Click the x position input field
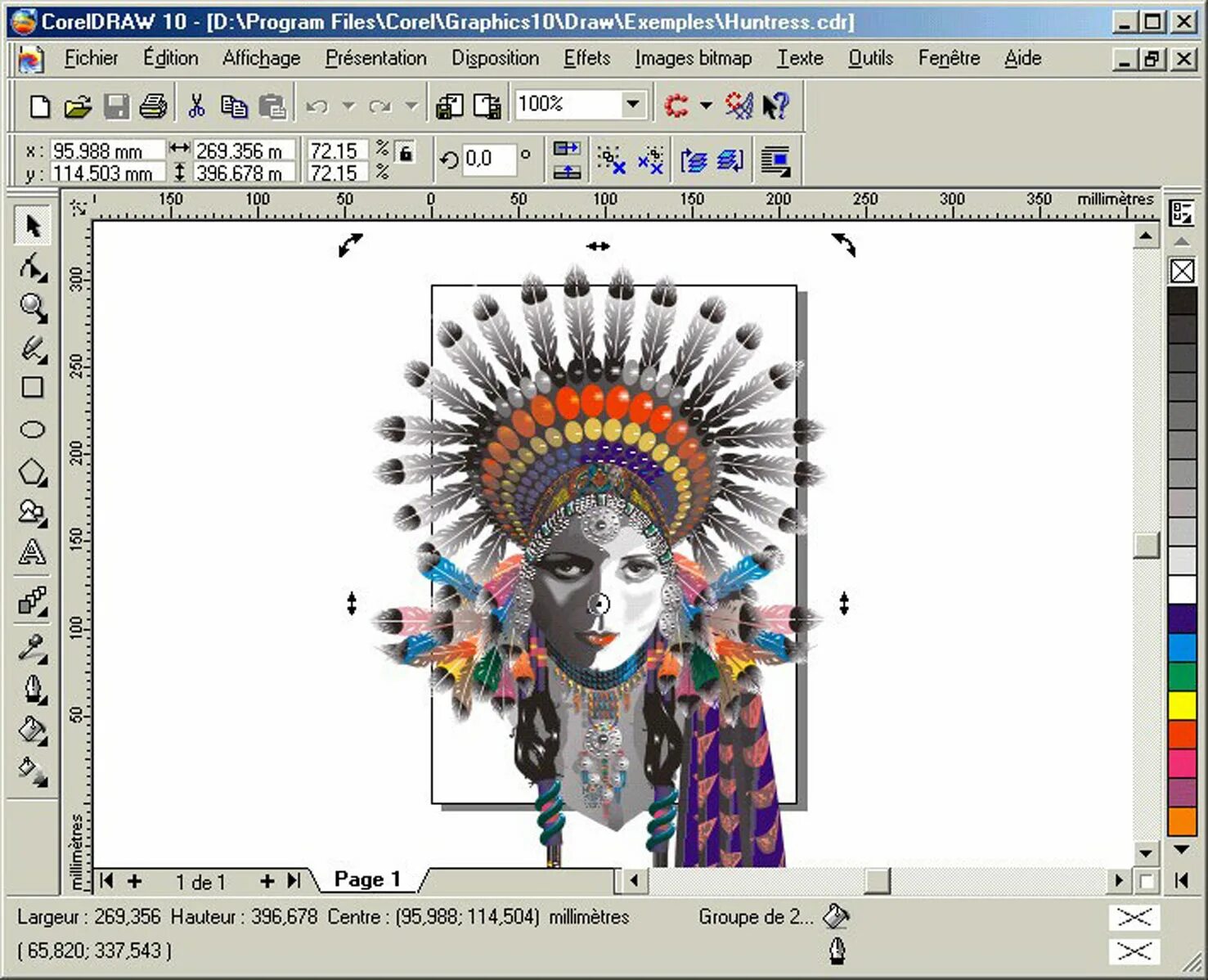Viewport: 1208px width, 980px height. click(x=106, y=150)
